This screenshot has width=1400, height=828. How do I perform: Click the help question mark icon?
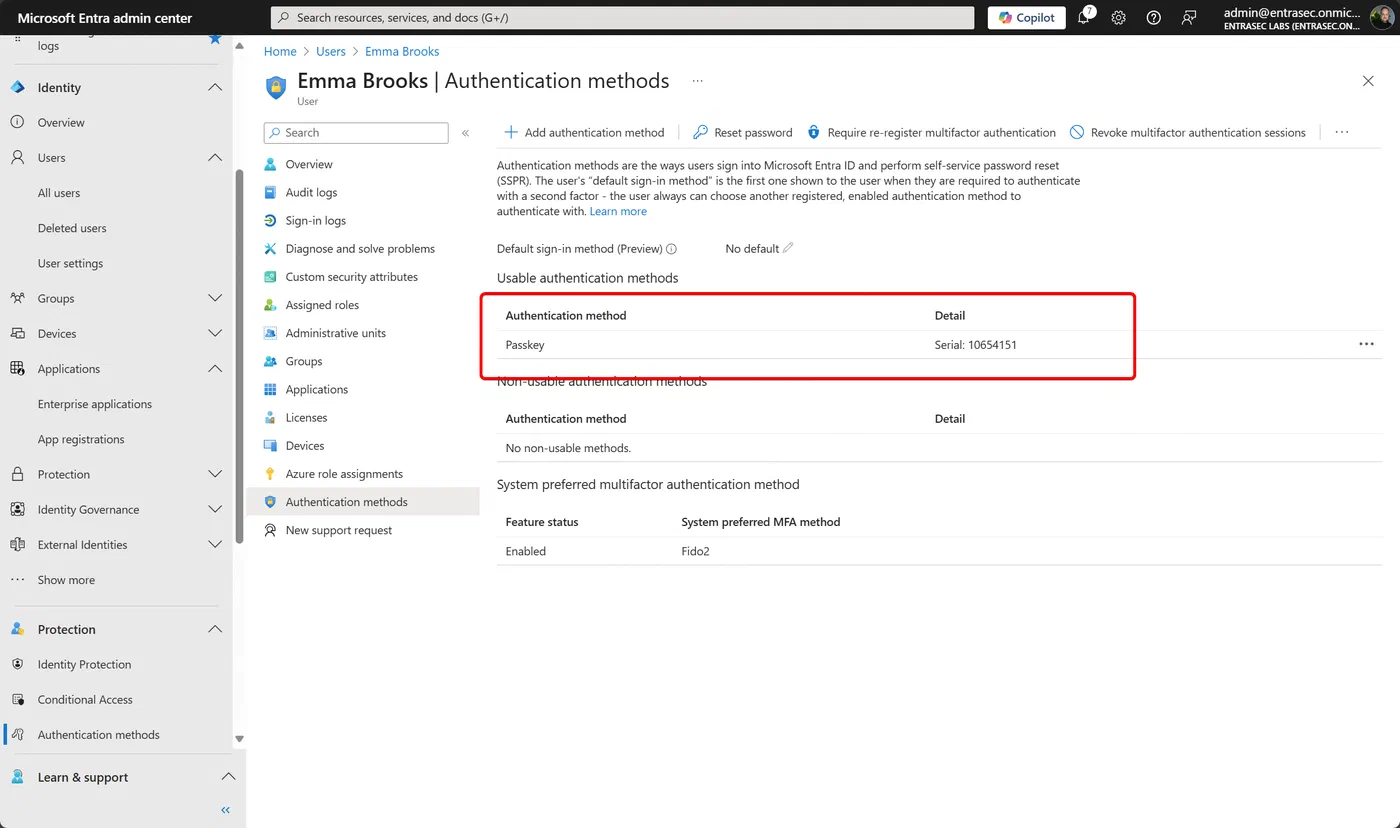(x=1153, y=18)
